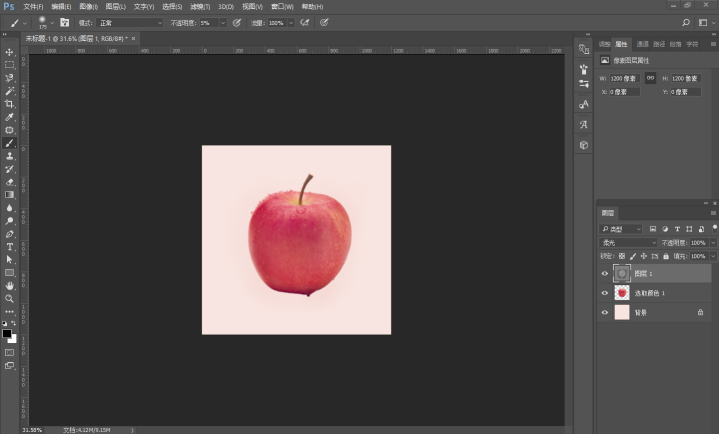
Task: Open tool preset picker arrow
Action: (24, 22)
